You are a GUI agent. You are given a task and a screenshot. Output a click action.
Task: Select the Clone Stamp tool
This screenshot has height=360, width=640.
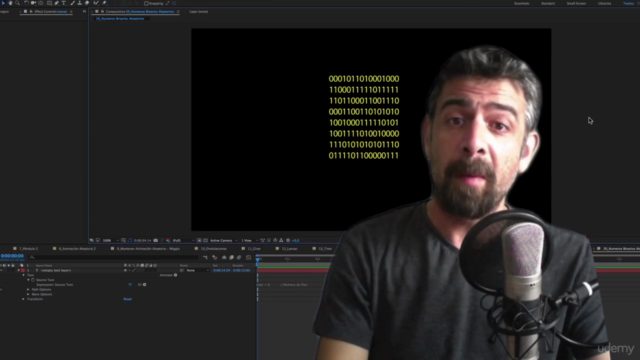(80, 3)
